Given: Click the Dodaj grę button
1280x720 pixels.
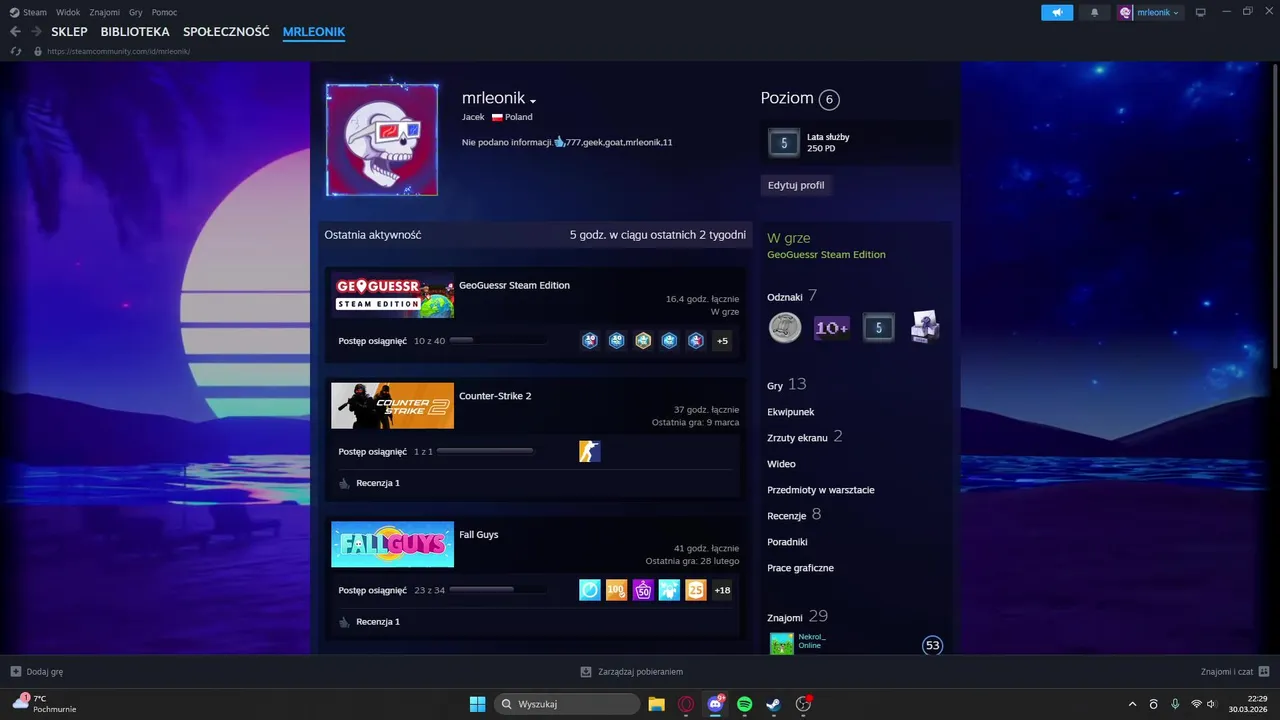Looking at the screenshot, I should tap(37, 672).
